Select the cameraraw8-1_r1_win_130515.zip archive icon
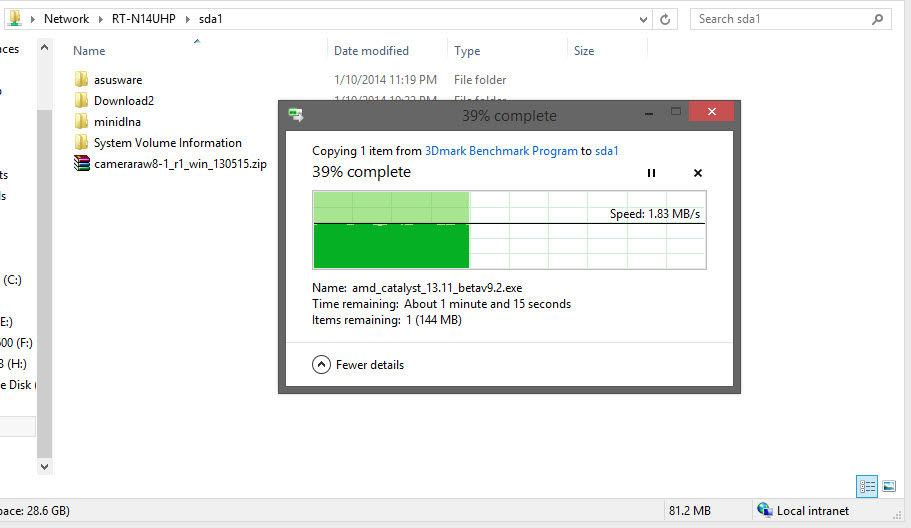 [x=82, y=163]
